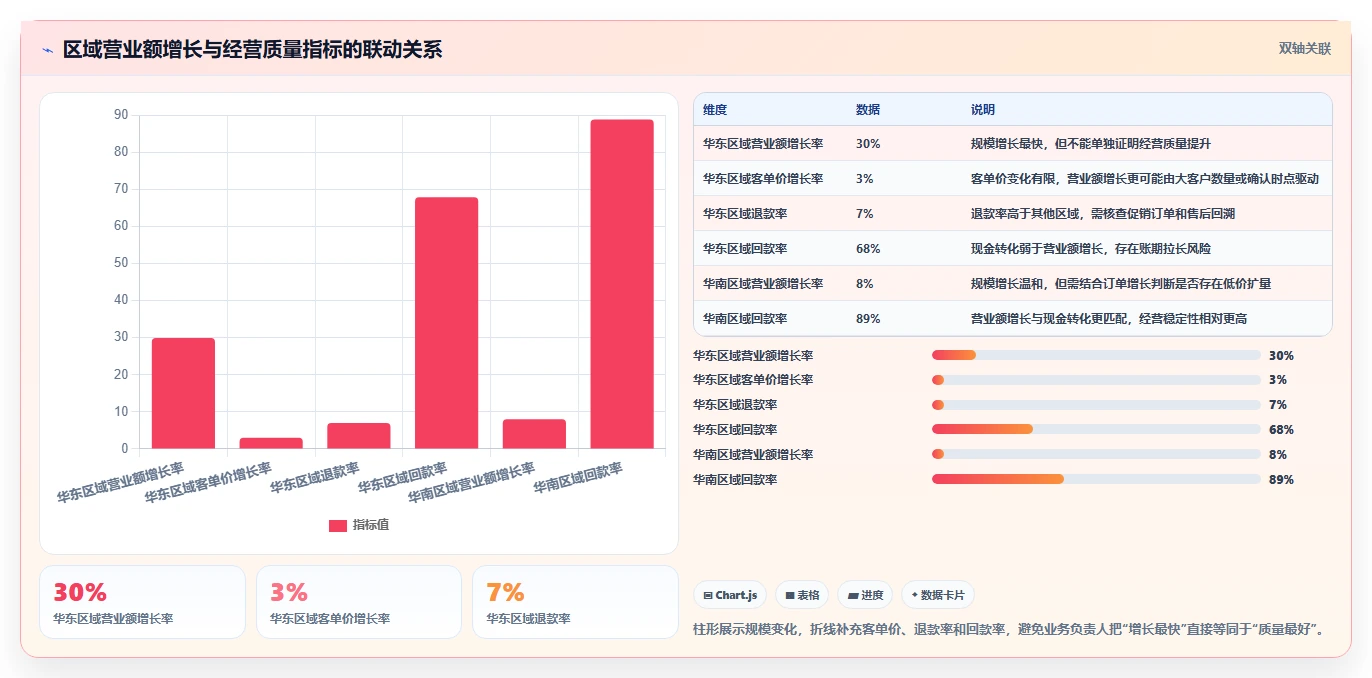Click the 华东区域退款率 progress bar
Screen dimensions: 1372x678
point(1096,405)
